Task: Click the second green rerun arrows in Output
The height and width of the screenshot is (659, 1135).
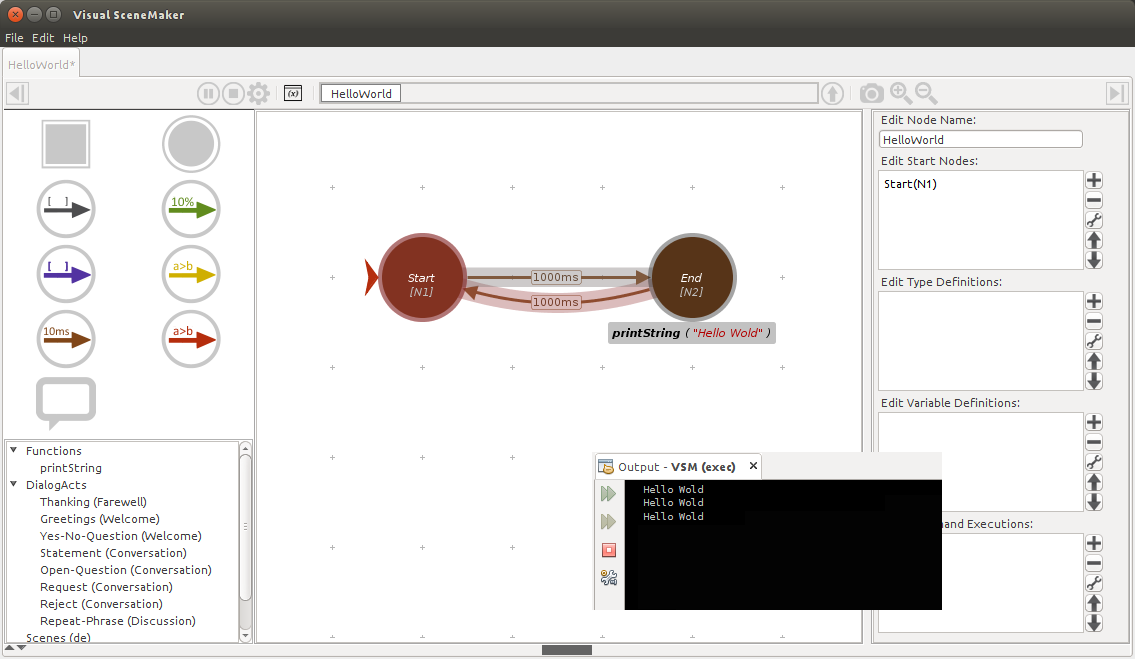Action: click(x=609, y=521)
